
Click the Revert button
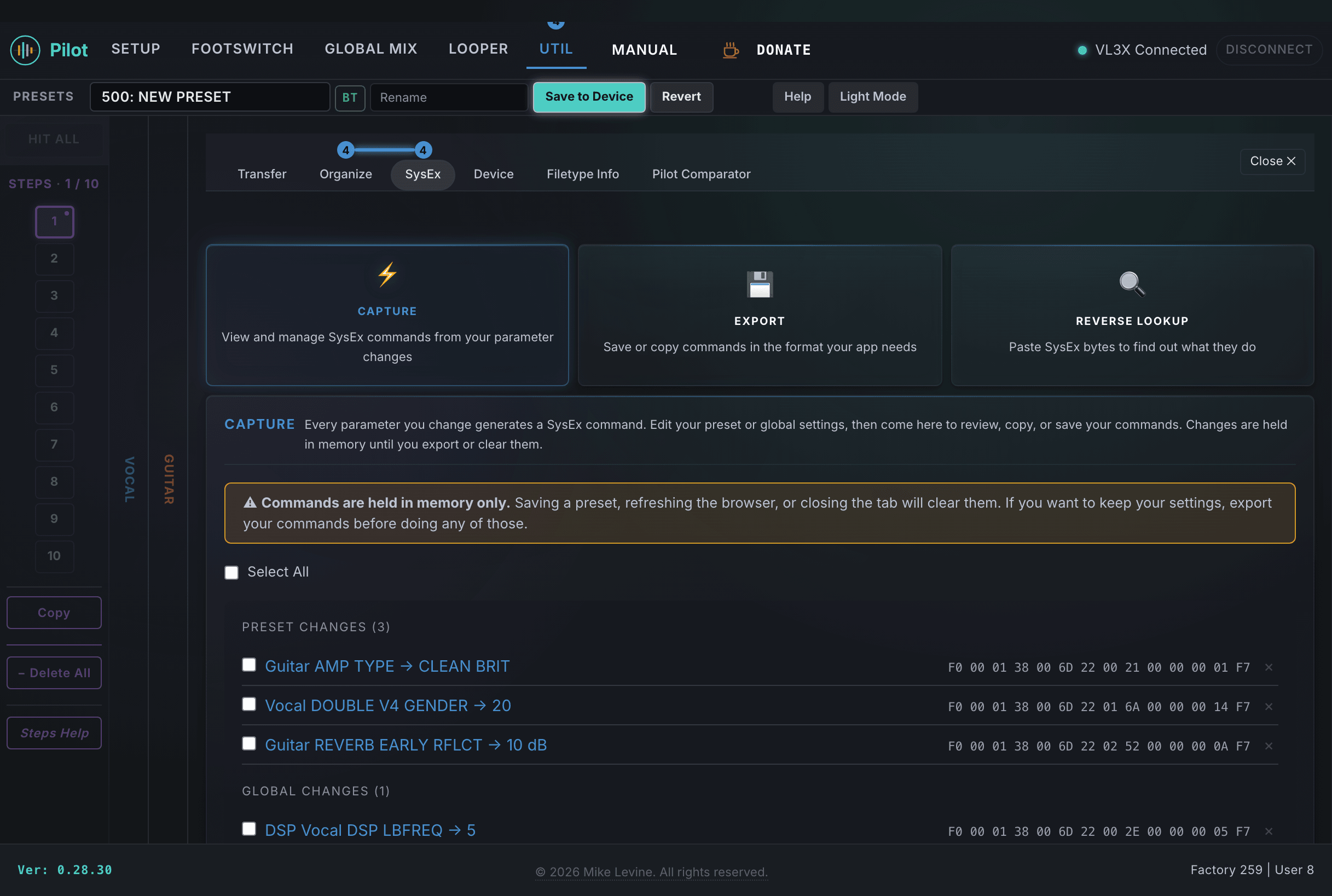pos(681,97)
